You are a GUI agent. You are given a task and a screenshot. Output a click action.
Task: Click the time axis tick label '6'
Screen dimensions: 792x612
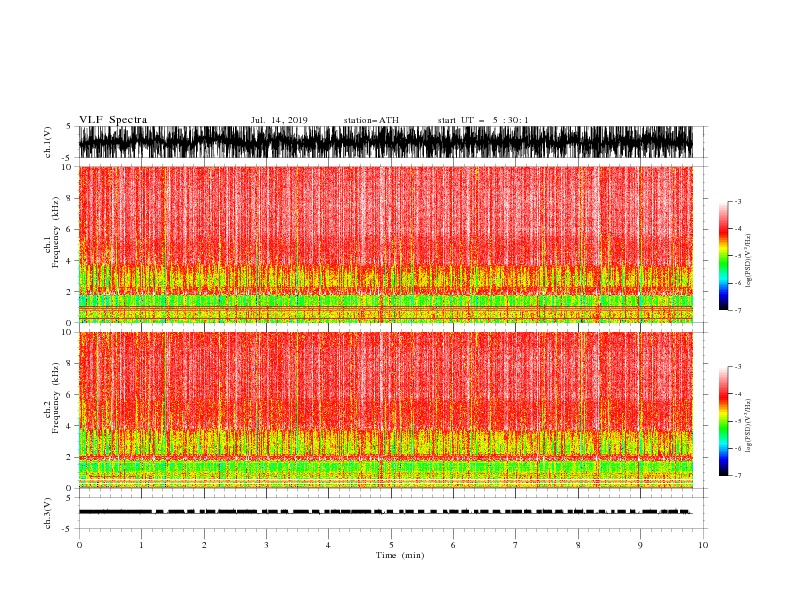click(x=453, y=545)
